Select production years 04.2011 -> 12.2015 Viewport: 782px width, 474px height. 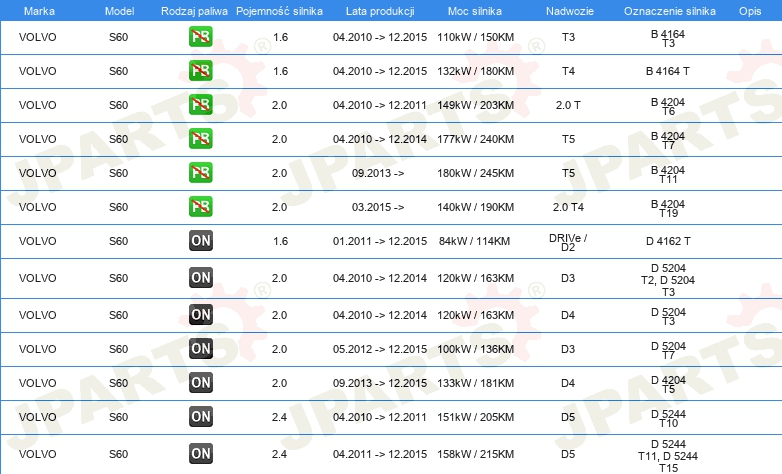pyautogui.click(x=380, y=454)
